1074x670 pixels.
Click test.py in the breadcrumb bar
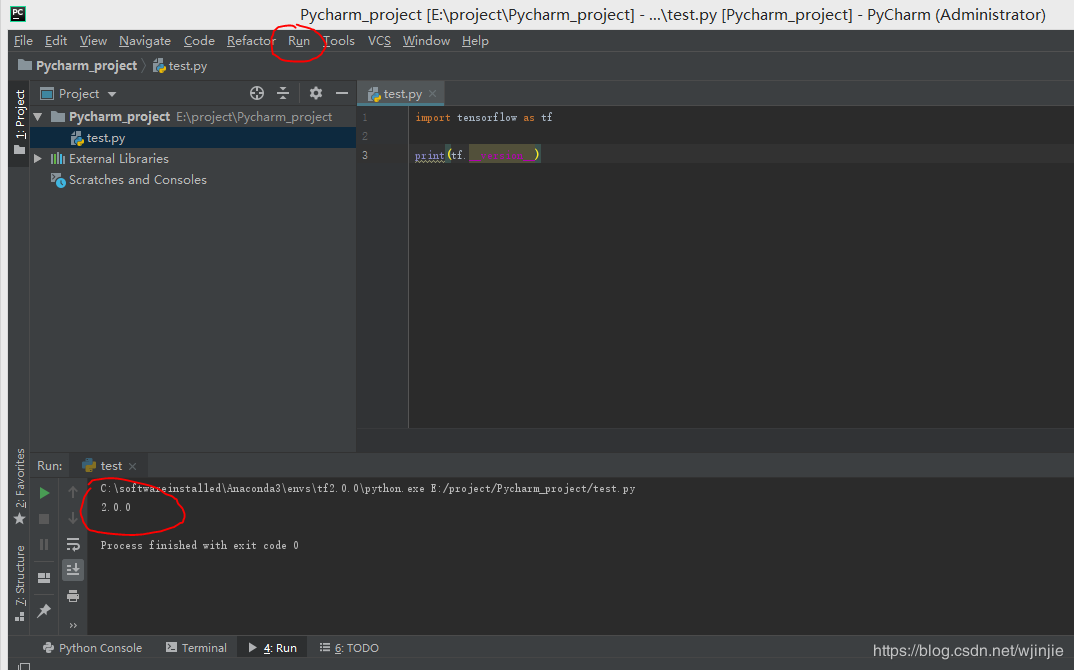[180, 66]
